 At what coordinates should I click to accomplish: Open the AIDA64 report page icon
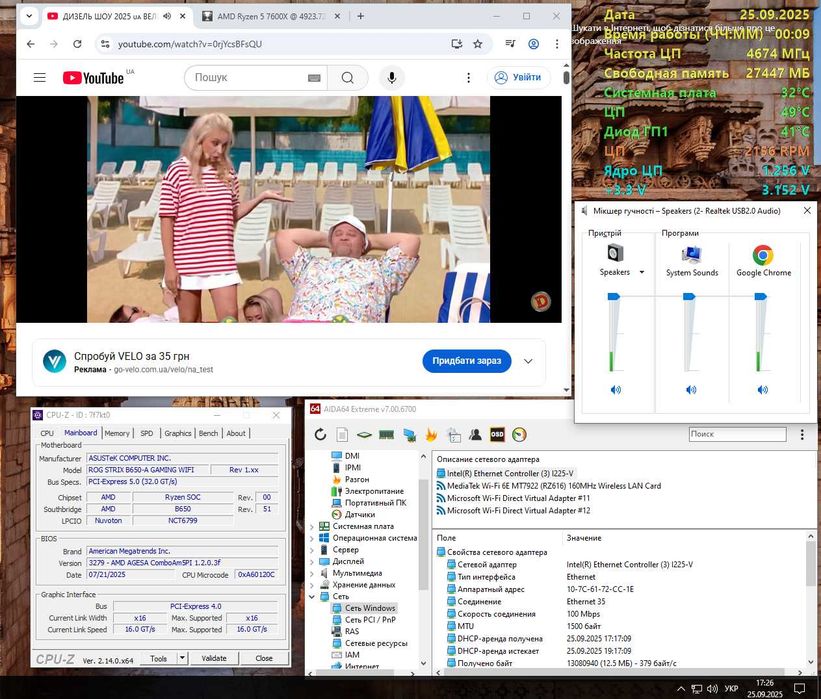tap(342, 434)
